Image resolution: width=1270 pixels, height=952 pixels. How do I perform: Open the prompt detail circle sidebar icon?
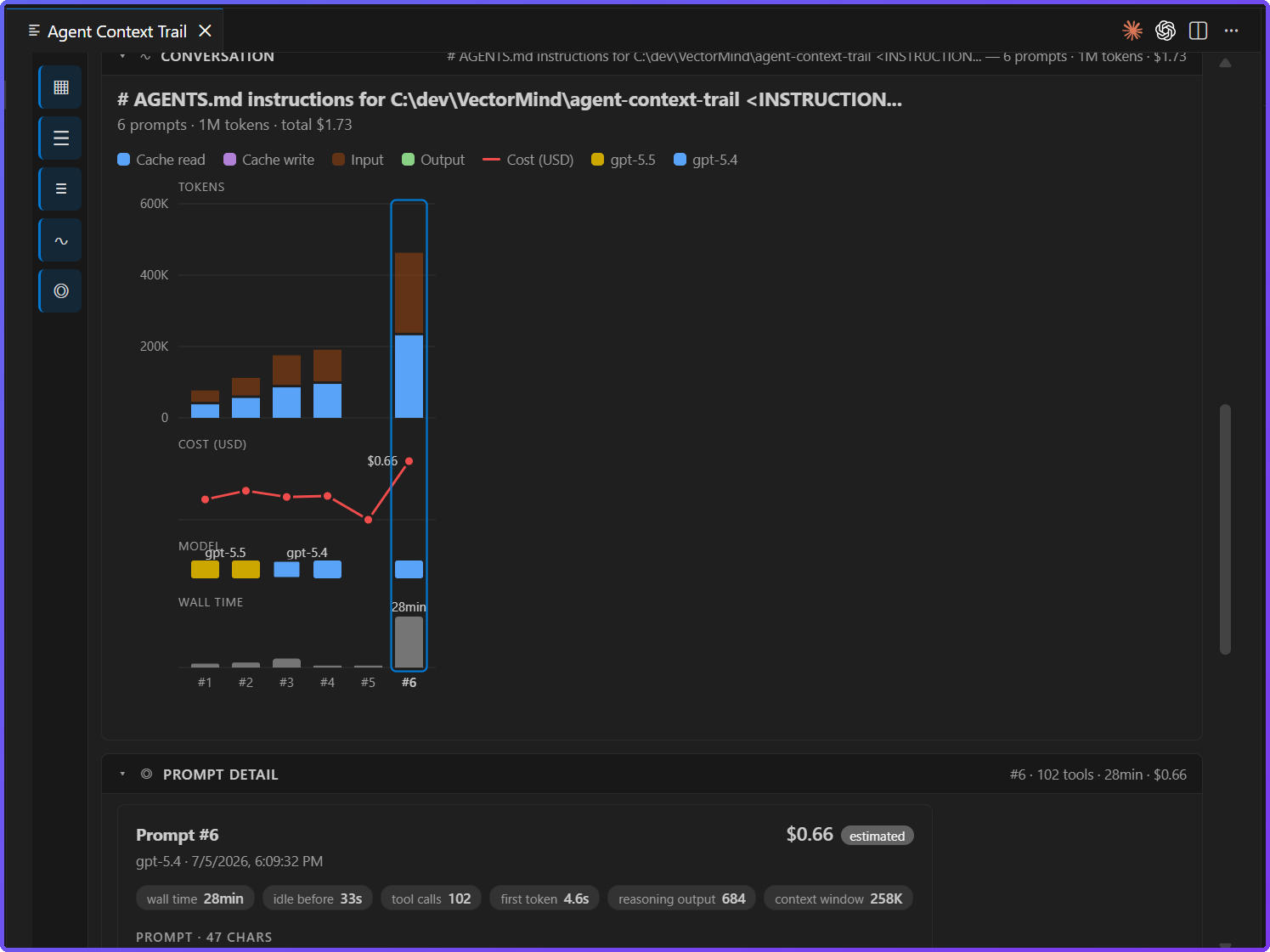pos(60,290)
